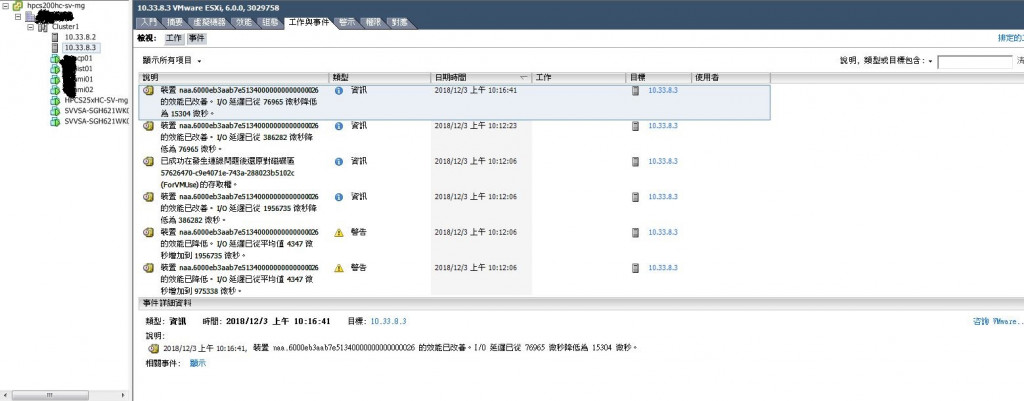The image size is (1024, 401).
Task: Click event icon in the 事件詳細資料 description
Action: coord(154,348)
